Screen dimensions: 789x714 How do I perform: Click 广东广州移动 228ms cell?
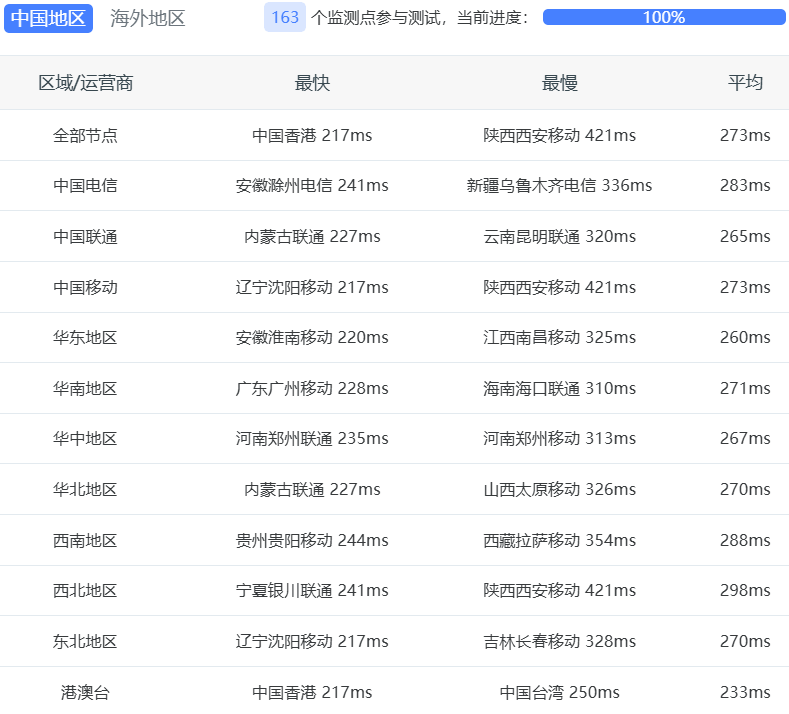point(312,388)
